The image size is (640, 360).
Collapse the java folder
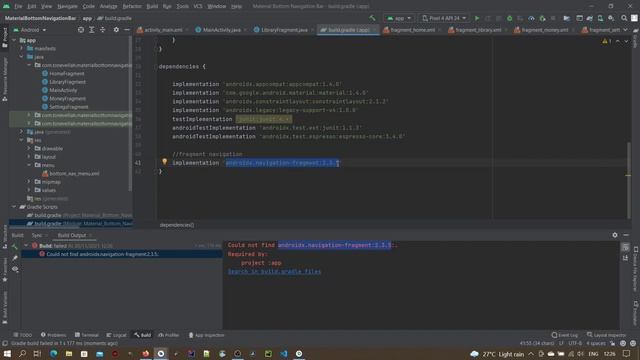point(22,57)
